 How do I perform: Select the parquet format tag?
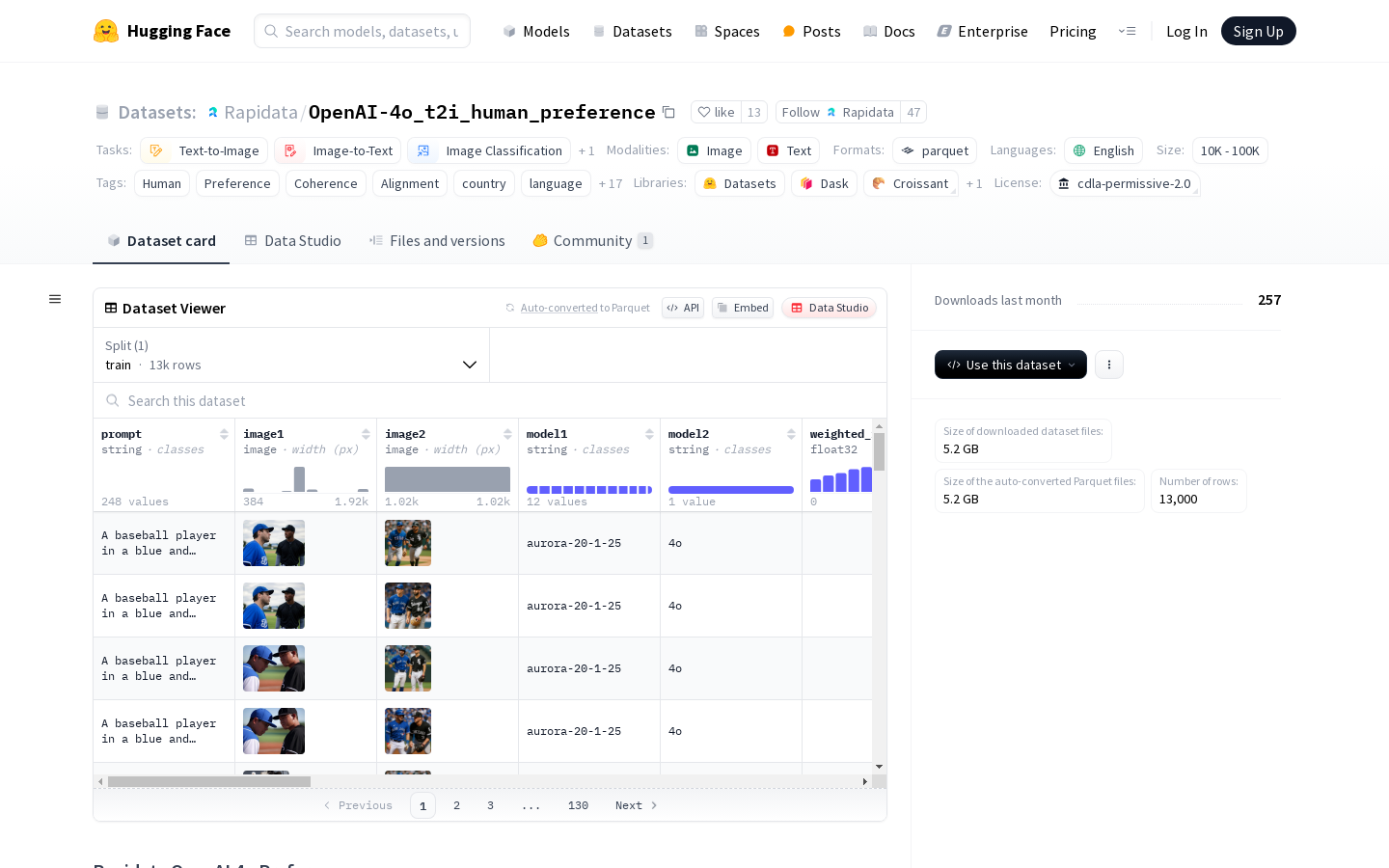[935, 150]
